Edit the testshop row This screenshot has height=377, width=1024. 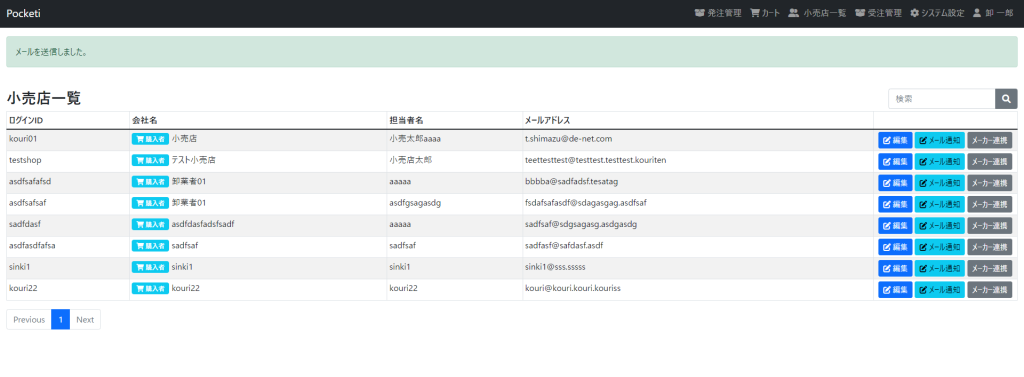pyautogui.click(x=895, y=161)
